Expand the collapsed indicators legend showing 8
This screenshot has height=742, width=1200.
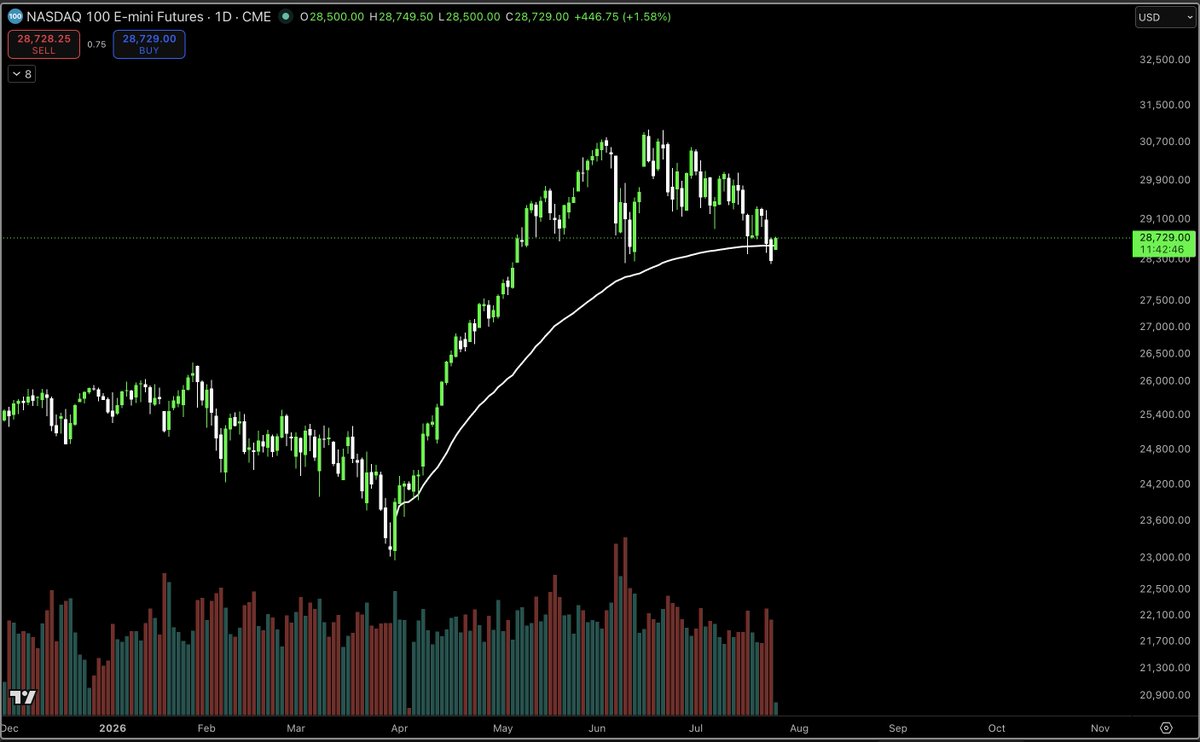[x=21, y=74]
